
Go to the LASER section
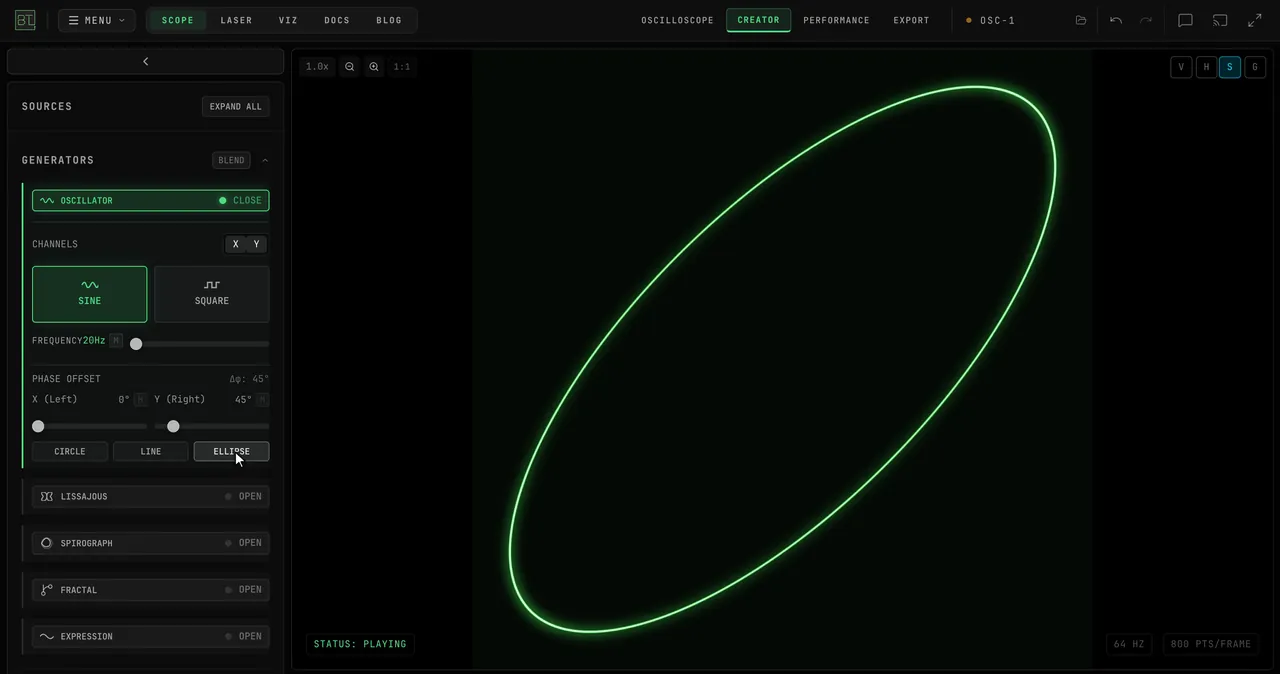click(236, 20)
